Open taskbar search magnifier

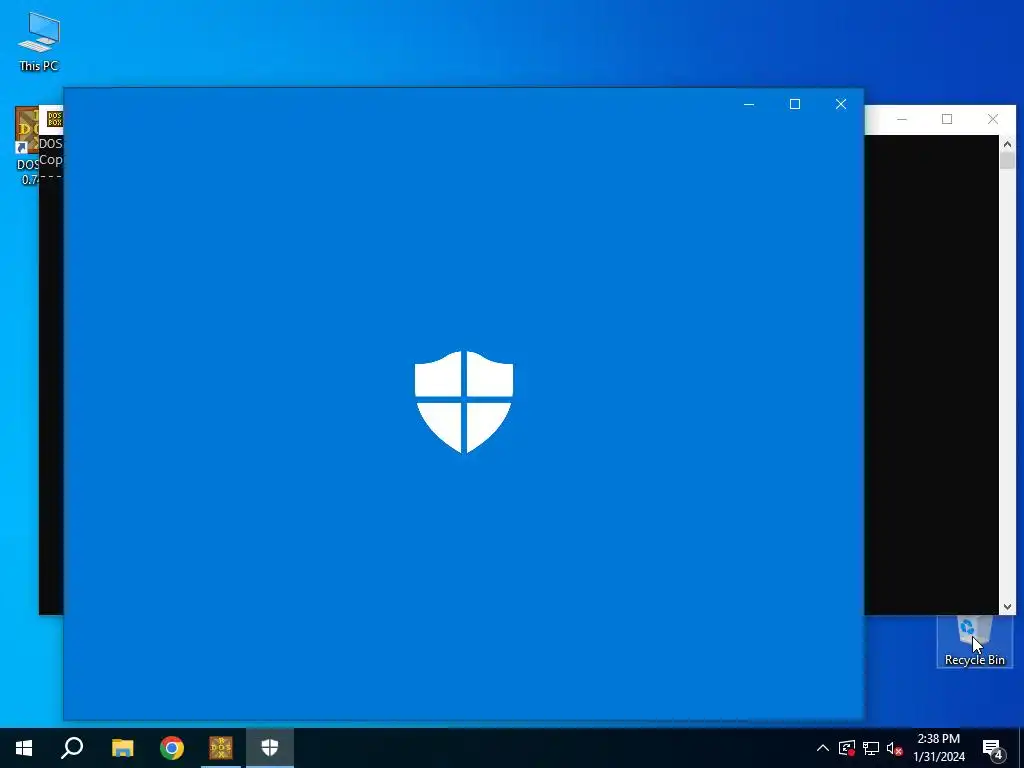tap(72, 748)
